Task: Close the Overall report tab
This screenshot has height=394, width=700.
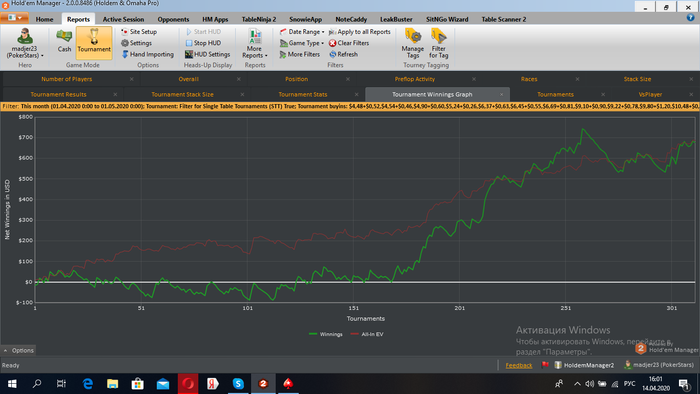Action: coord(238,79)
